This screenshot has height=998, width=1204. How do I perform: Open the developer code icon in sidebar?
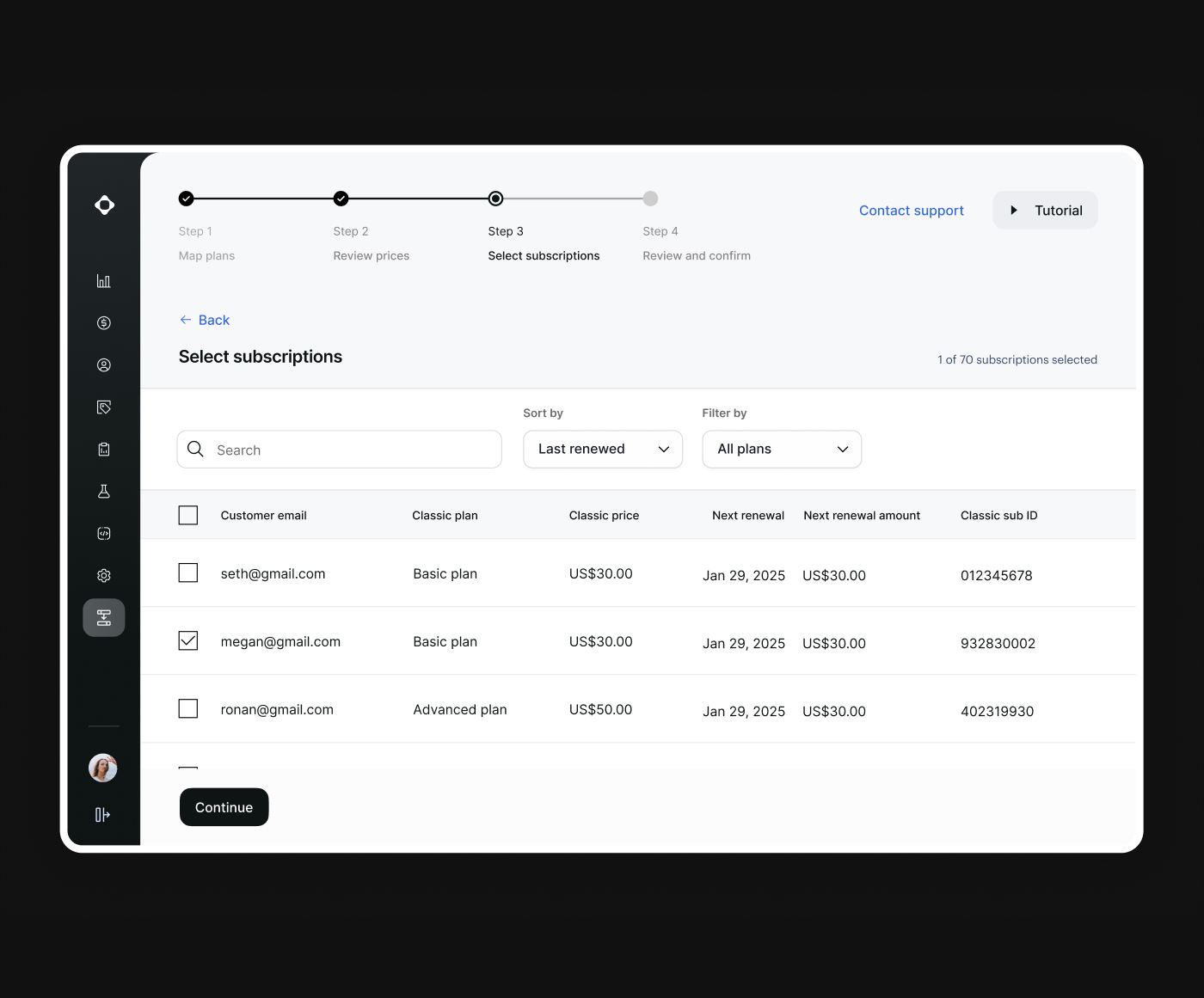pos(103,533)
